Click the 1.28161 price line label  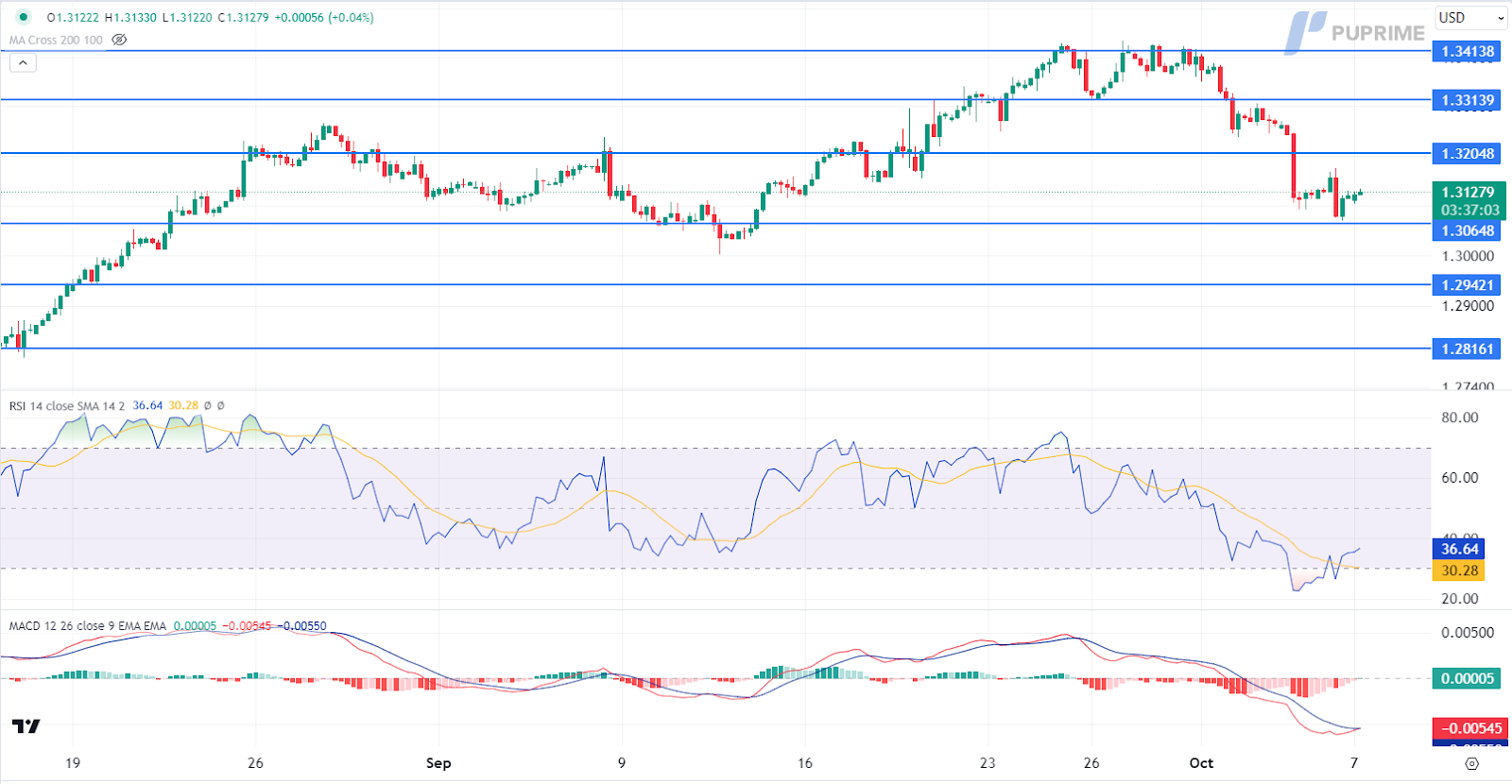point(1467,349)
